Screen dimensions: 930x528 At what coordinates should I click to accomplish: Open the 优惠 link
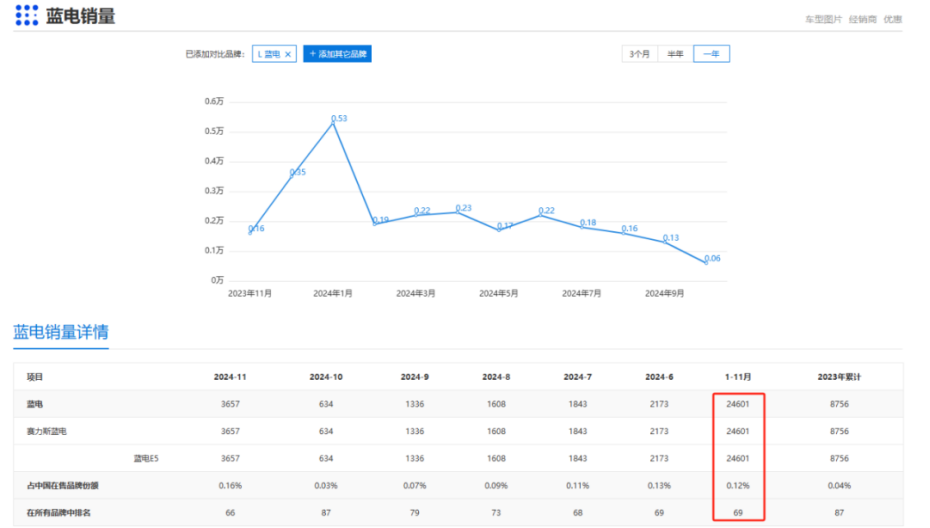click(x=893, y=20)
